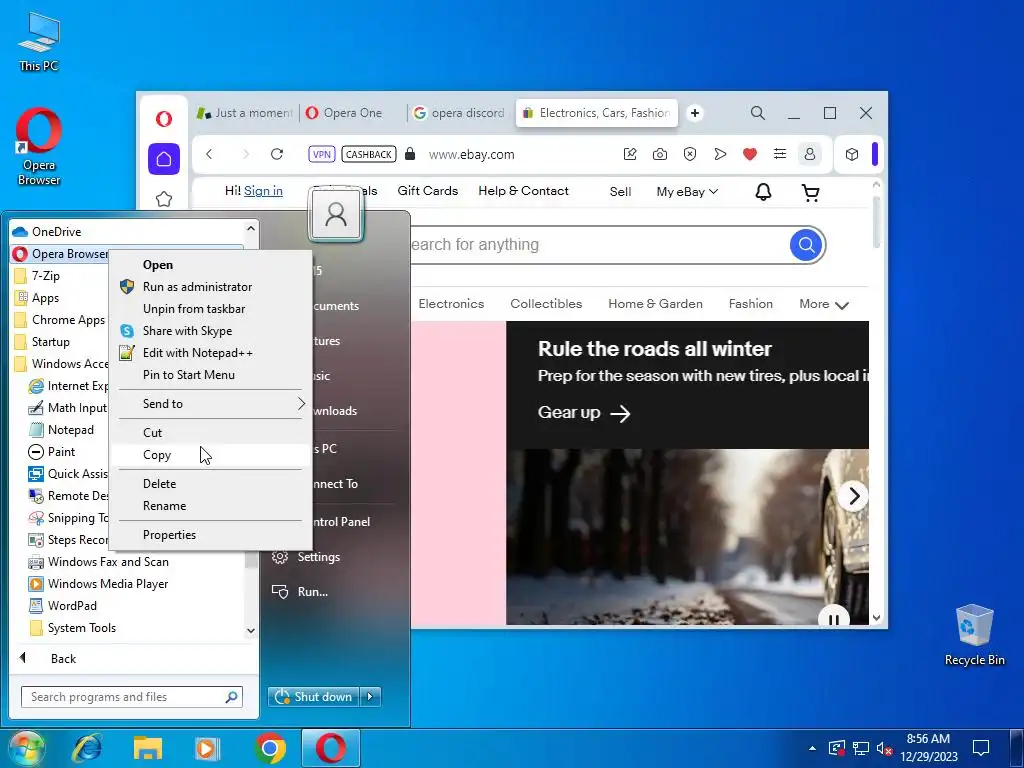Open eBay notifications bell

click(763, 192)
